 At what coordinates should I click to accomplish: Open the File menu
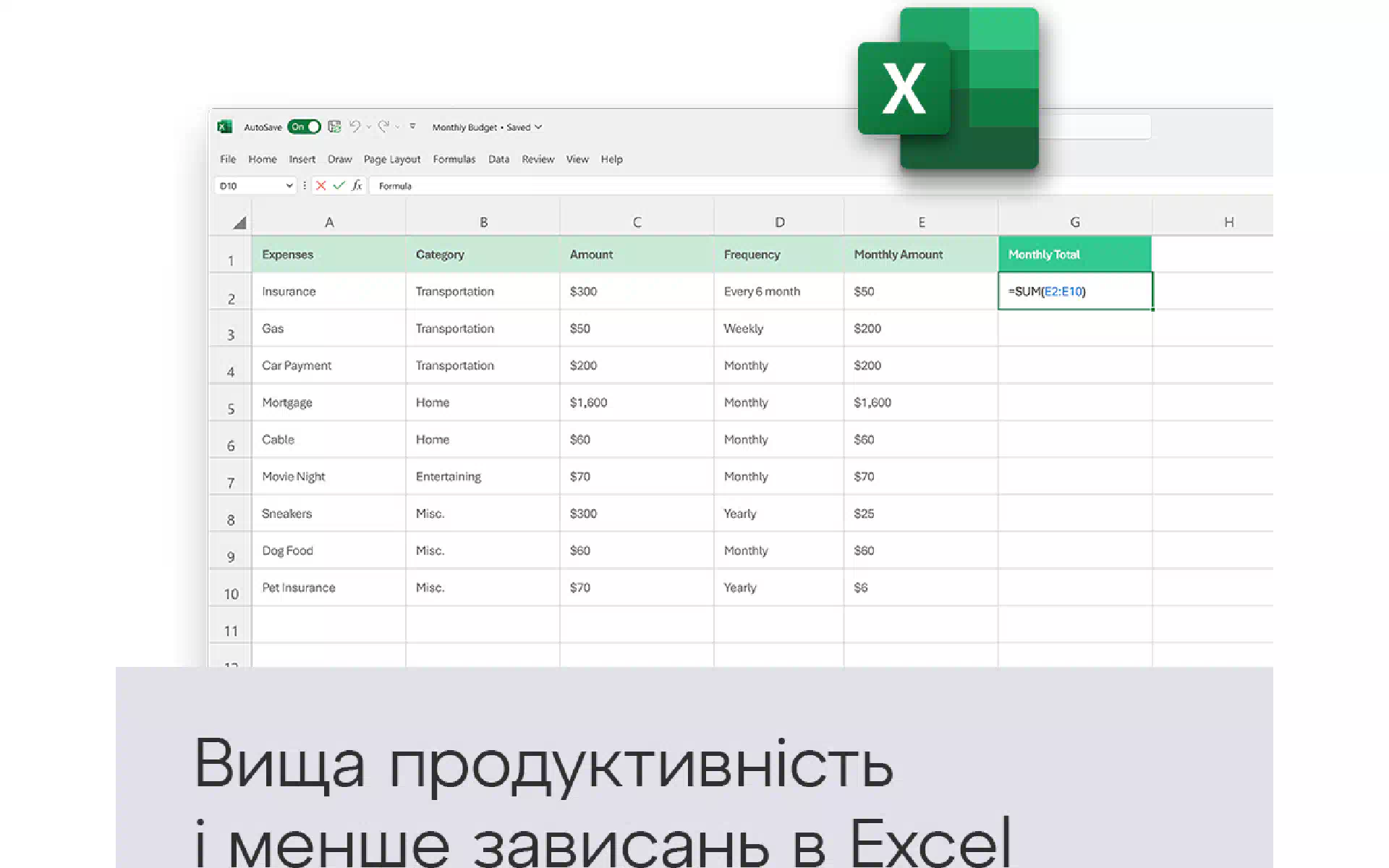pyautogui.click(x=228, y=159)
